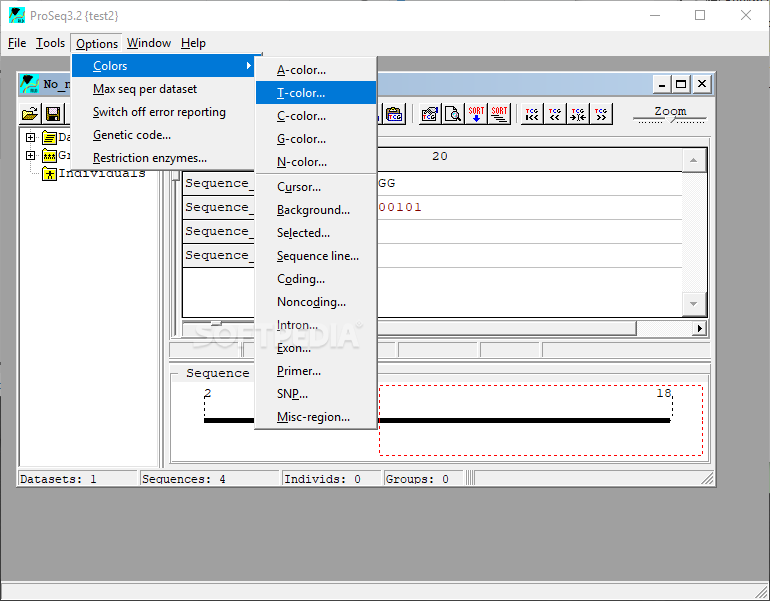The width and height of the screenshot is (770, 601).
Task: Select Switch off error reporting
Action: (x=163, y=112)
